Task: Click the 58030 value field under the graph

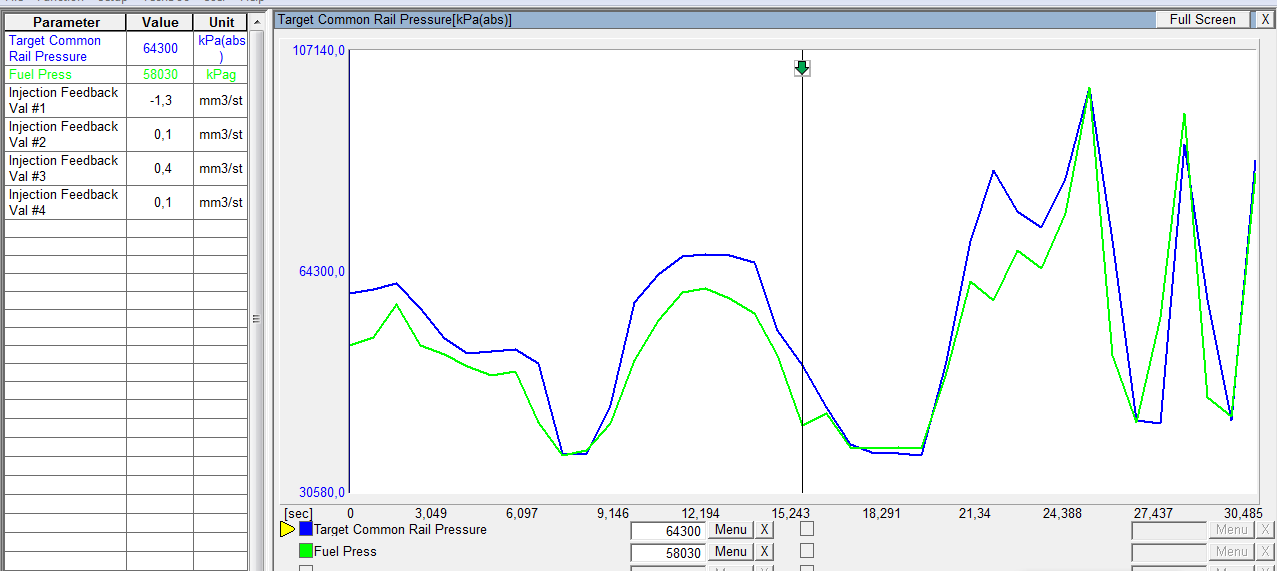Action: tap(667, 552)
